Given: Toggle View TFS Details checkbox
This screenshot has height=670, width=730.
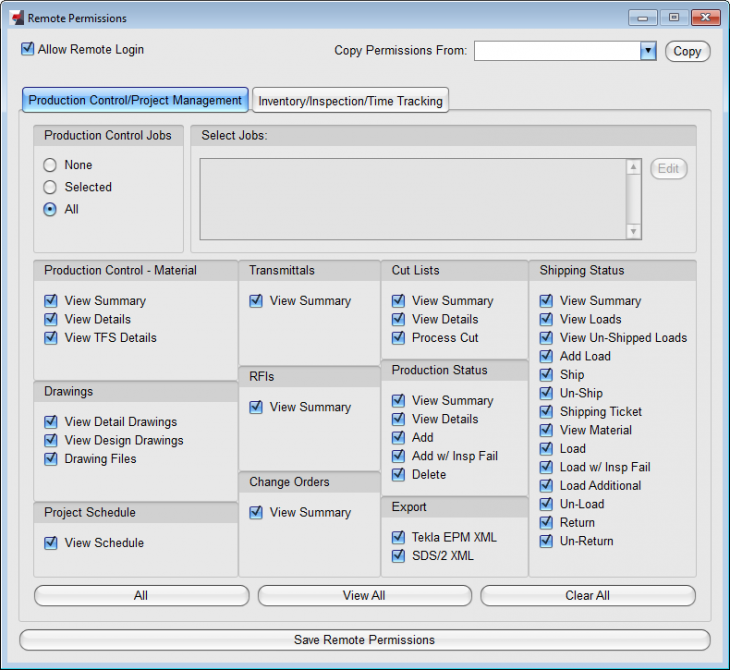Looking at the screenshot, I should [51, 338].
